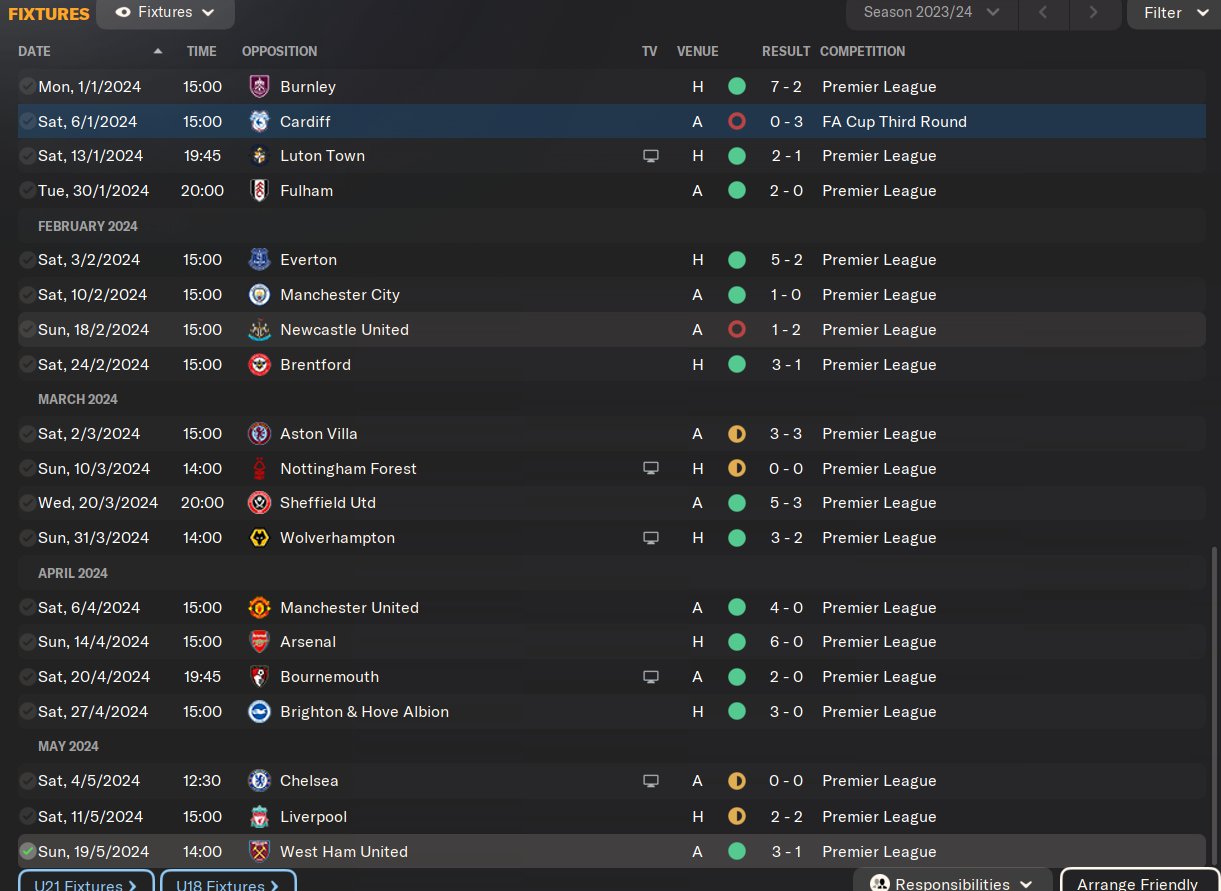The image size is (1221, 891).
Task: Toggle checkmark beside Everton fixture on 3/2/2024
Action: point(27,260)
